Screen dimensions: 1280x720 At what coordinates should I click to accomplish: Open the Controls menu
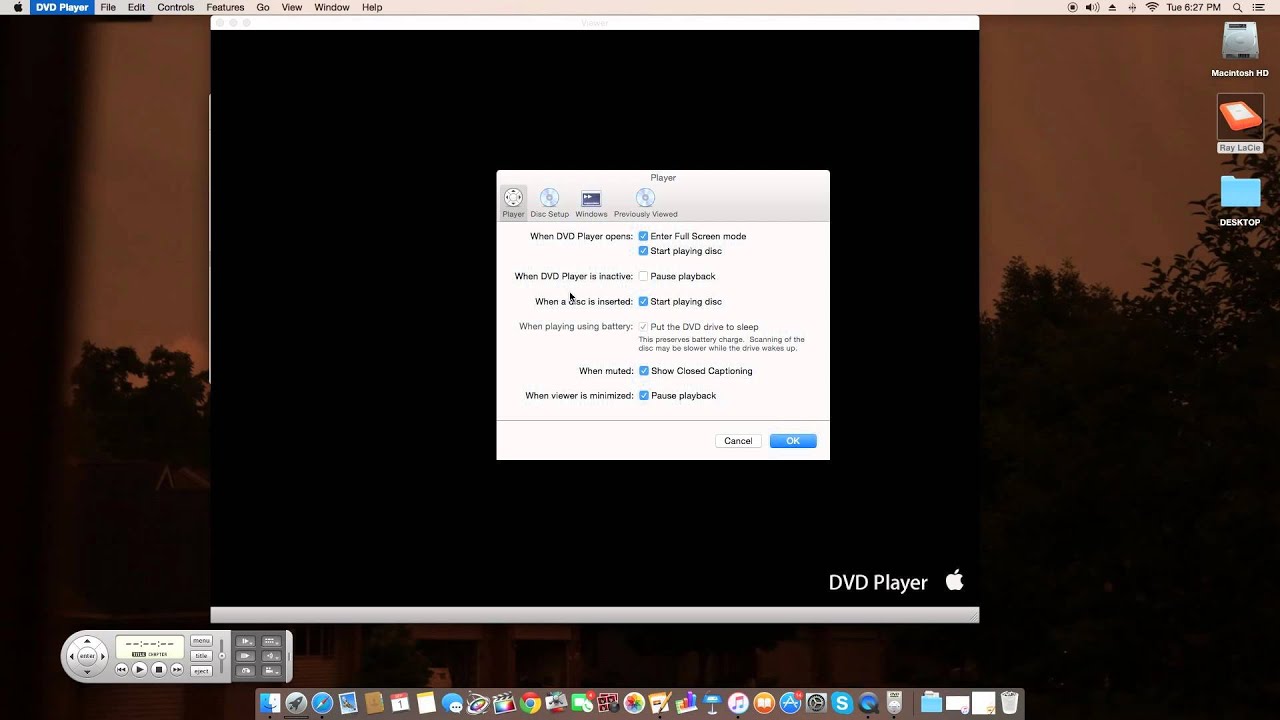coord(175,7)
